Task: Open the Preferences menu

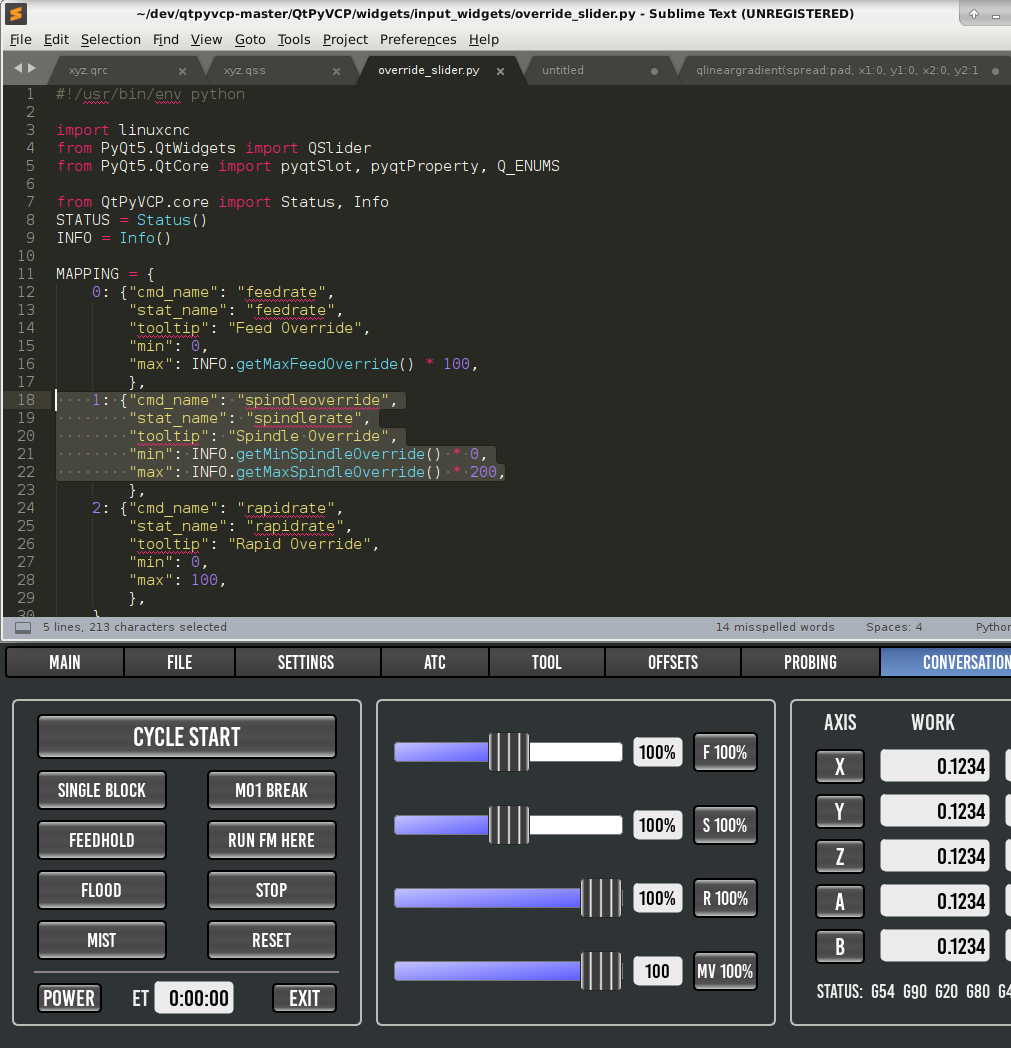Action: coord(418,39)
